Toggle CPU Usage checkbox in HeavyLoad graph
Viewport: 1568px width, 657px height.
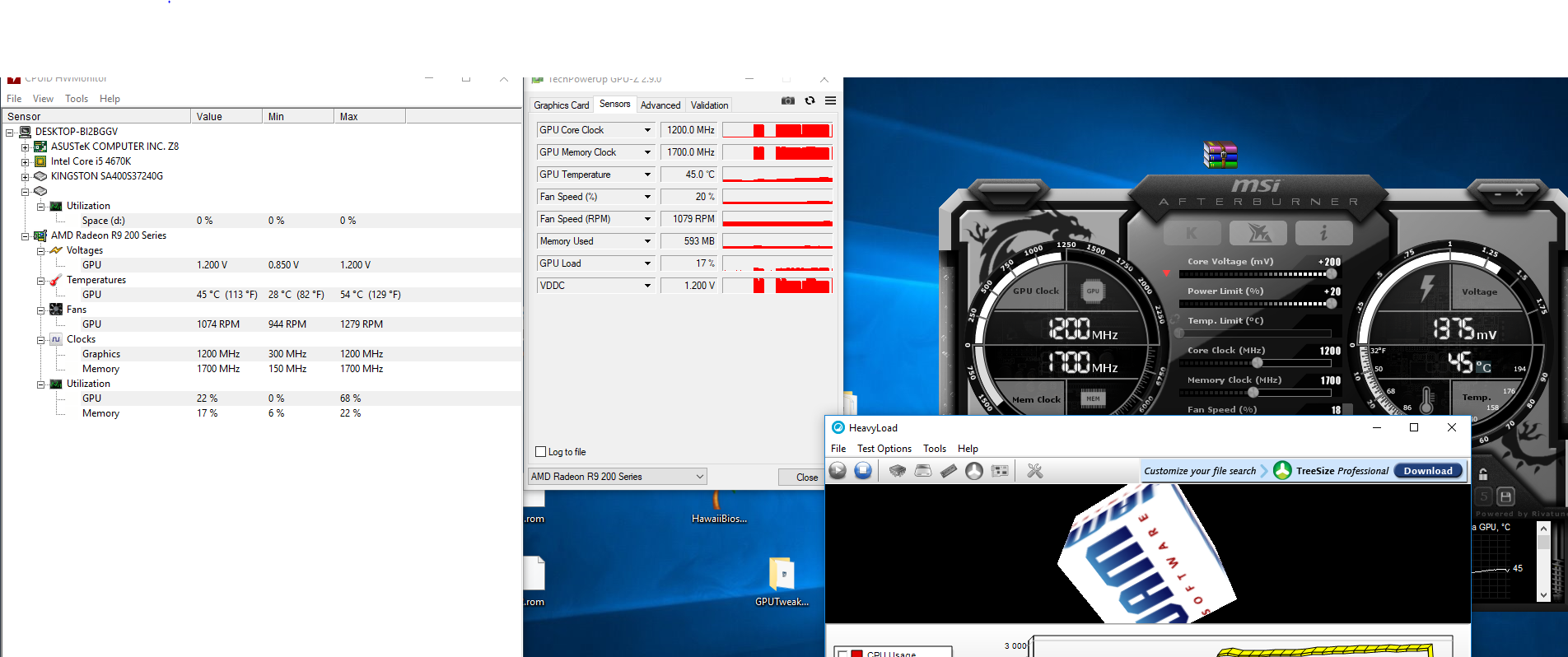point(842,655)
